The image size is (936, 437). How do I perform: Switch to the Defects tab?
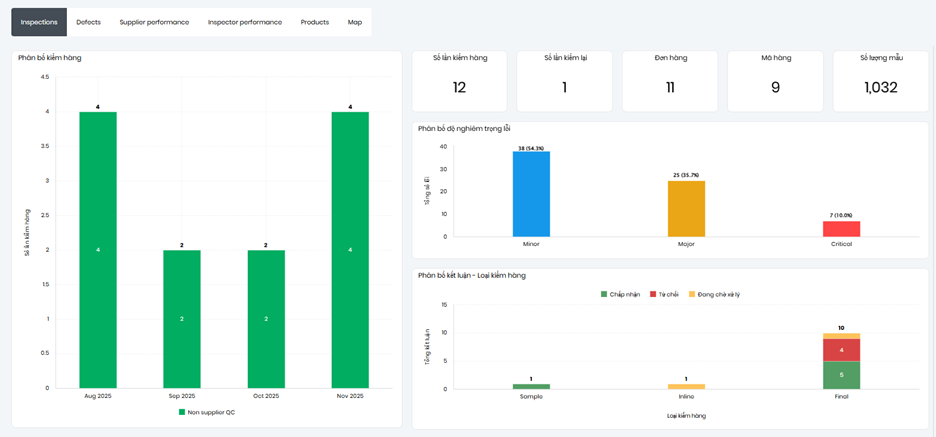pos(88,22)
